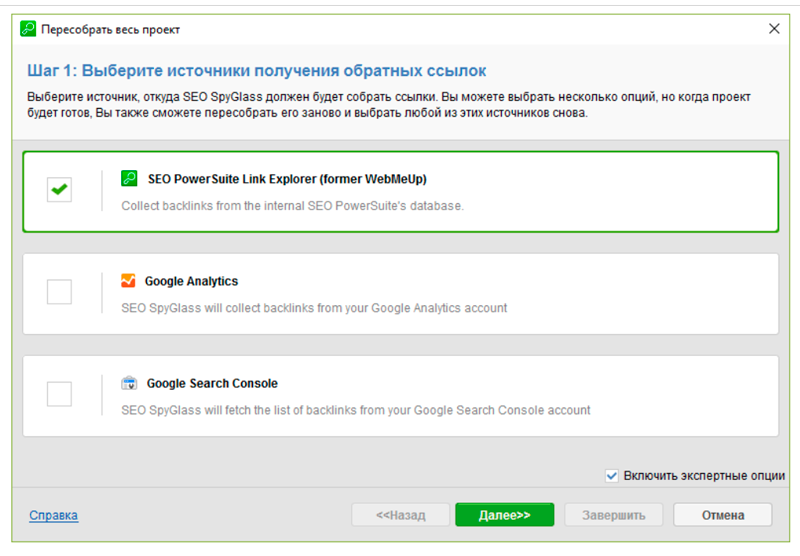Viewport: 800px width, 556px height.
Task: Click the Завершить button
Action: pyautogui.click(x=614, y=515)
